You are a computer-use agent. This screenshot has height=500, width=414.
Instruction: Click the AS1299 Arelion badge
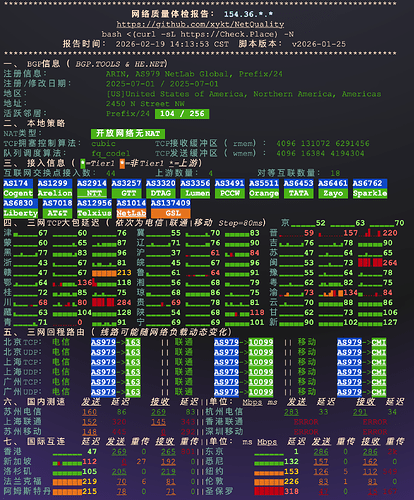[x=55, y=188]
